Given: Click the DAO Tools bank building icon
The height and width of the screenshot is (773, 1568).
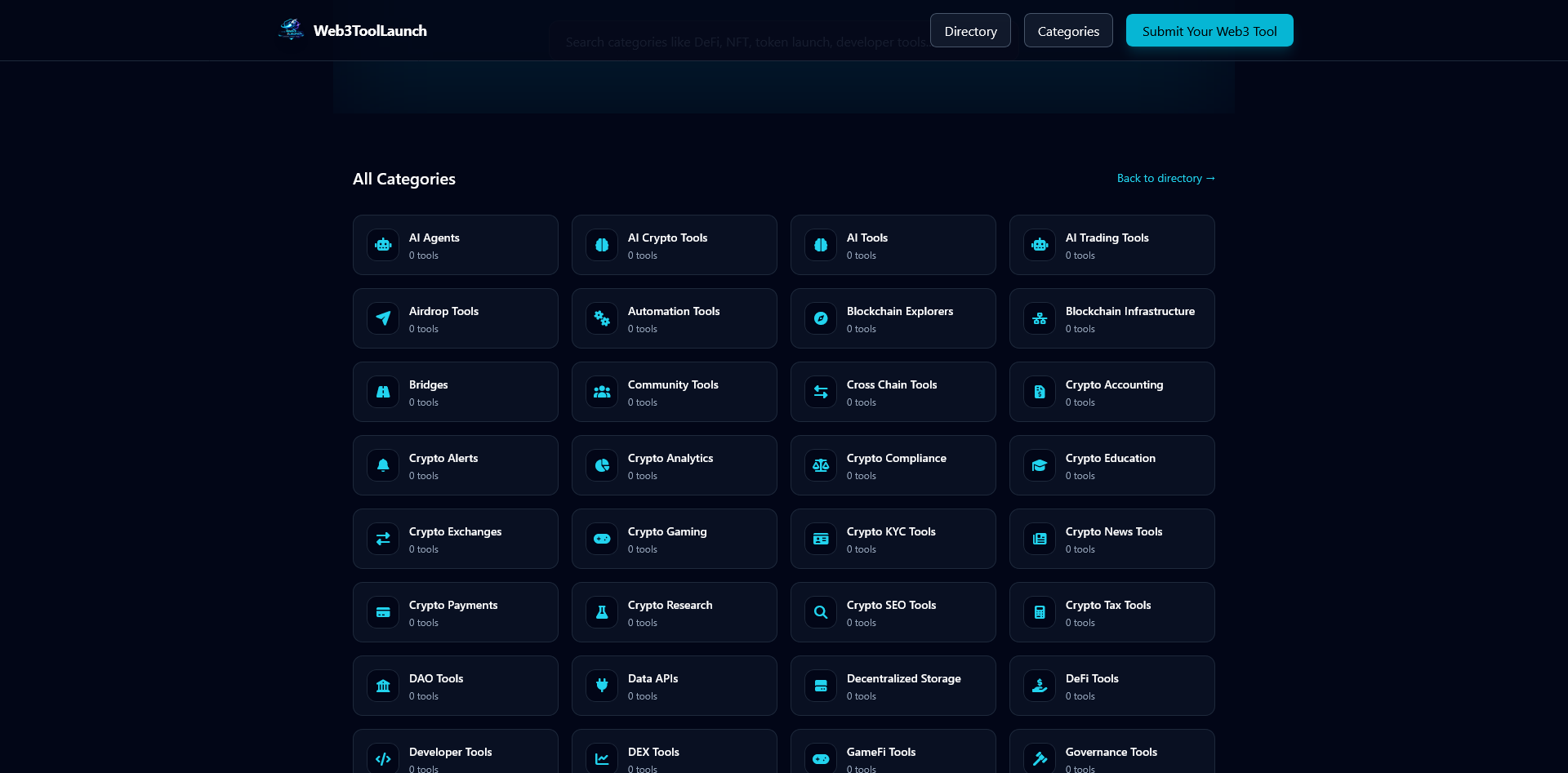Looking at the screenshot, I should click(x=383, y=686).
